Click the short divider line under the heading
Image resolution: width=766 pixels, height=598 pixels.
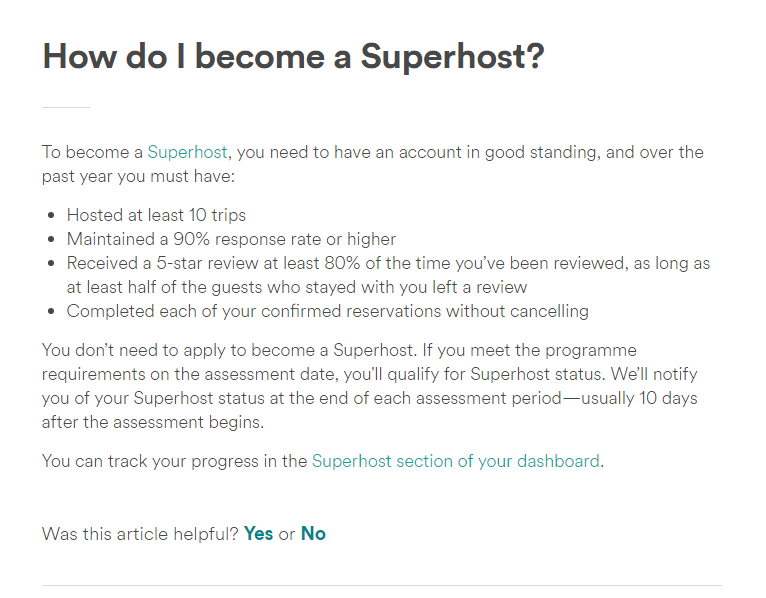coord(66,107)
